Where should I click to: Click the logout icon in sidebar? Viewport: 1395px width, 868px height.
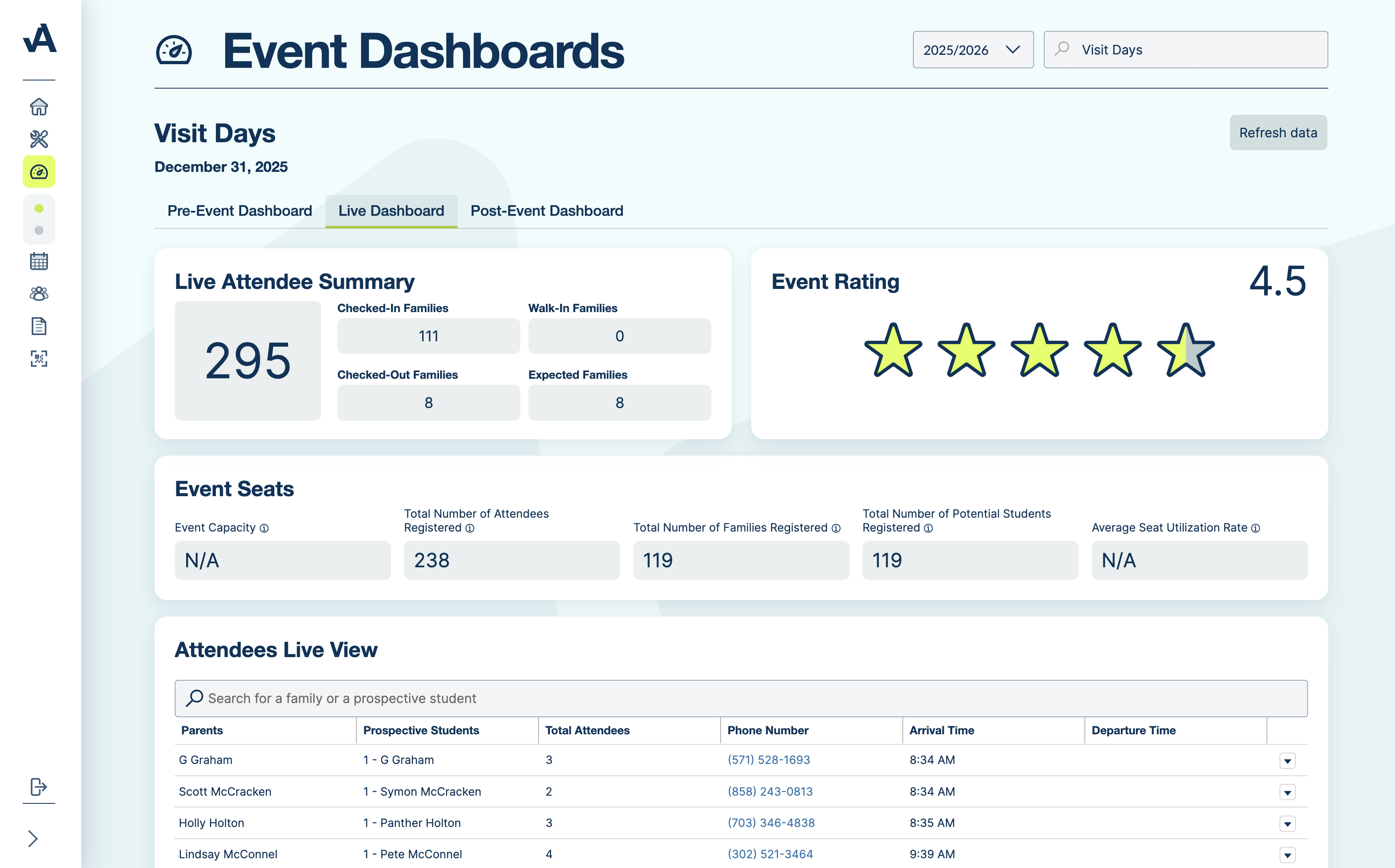tap(39, 786)
